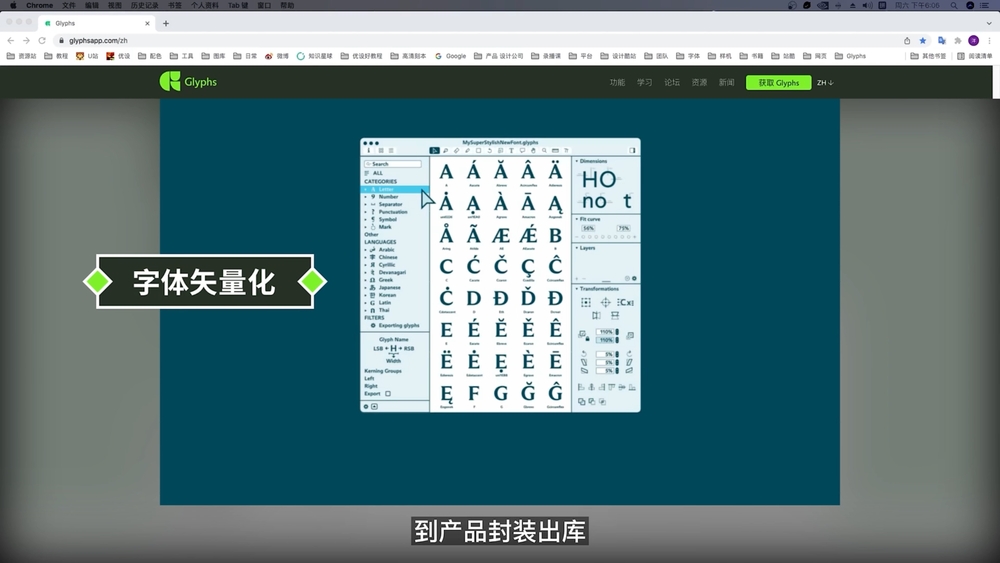Open the purple profile avatar

[x=974, y=40]
